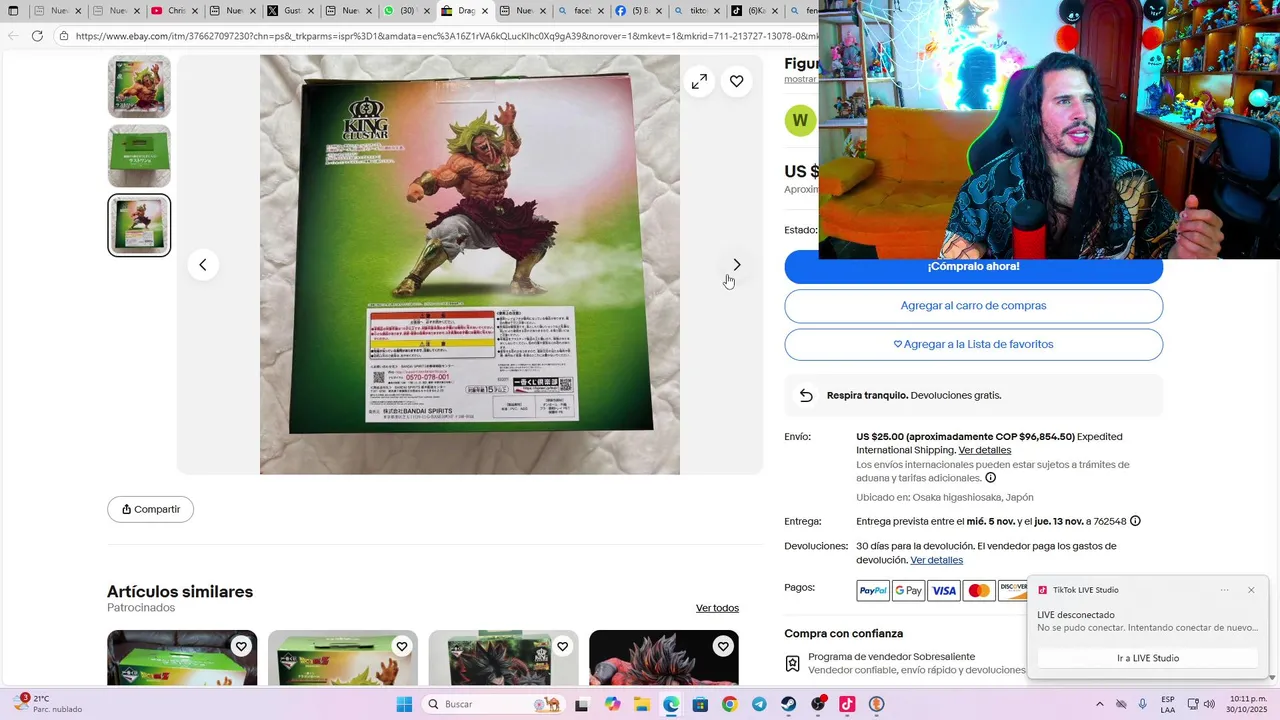1280x720 pixels.
Task: Show the previous gallery image arrow
Action: 203,265
